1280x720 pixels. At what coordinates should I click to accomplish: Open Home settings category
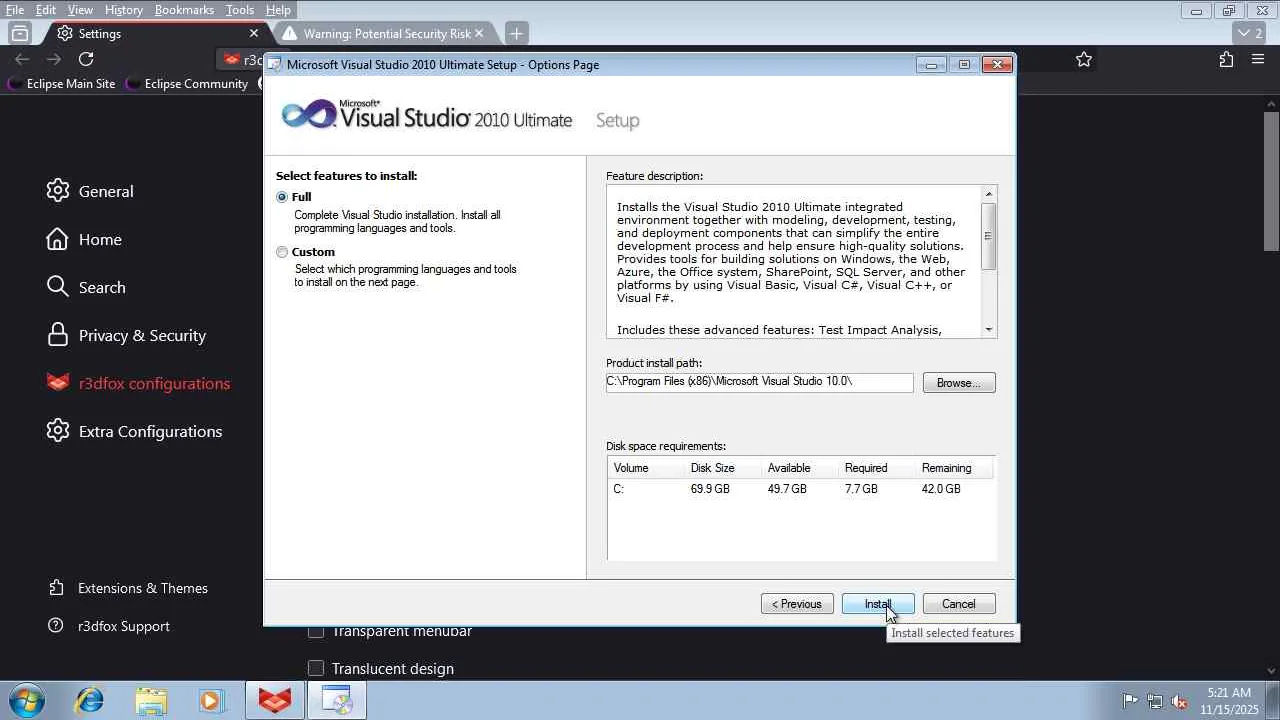84,239
